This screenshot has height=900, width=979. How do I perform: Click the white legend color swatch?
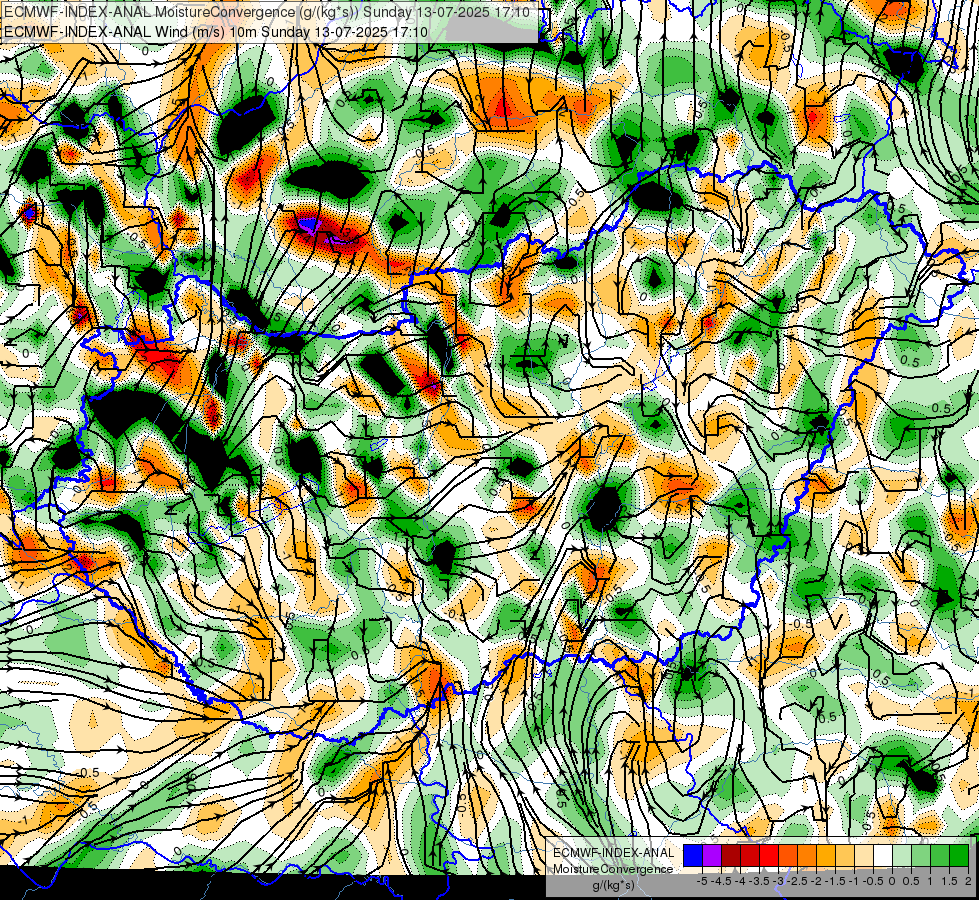883,856
